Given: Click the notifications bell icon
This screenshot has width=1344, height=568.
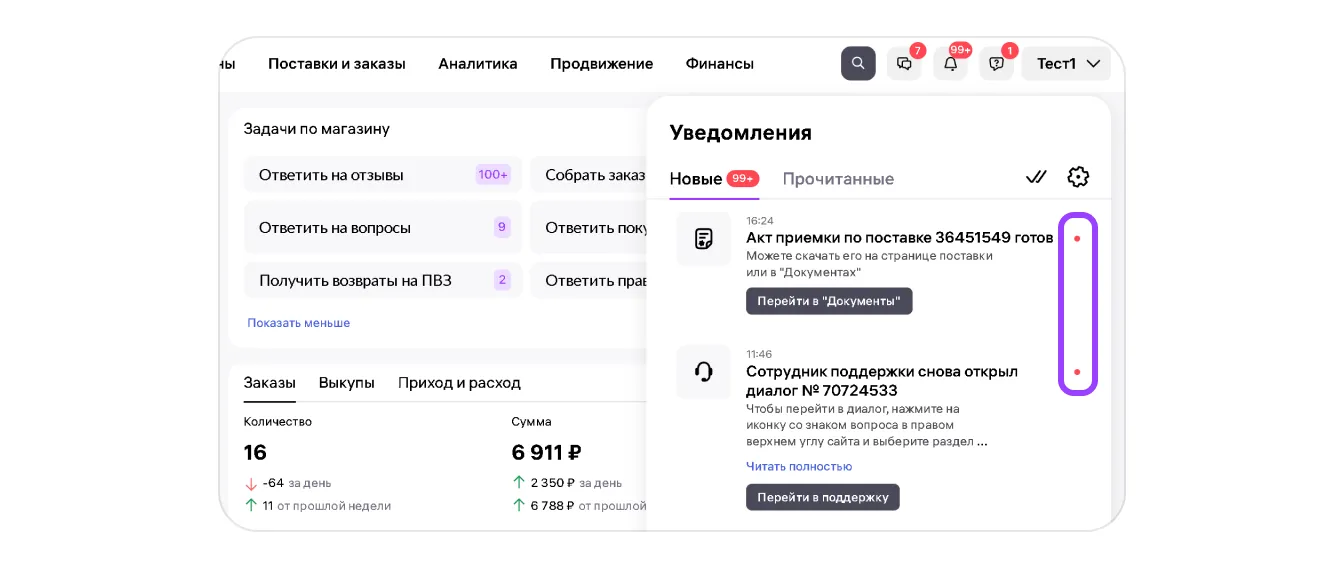Looking at the screenshot, I should pyautogui.click(x=950, y=64).
